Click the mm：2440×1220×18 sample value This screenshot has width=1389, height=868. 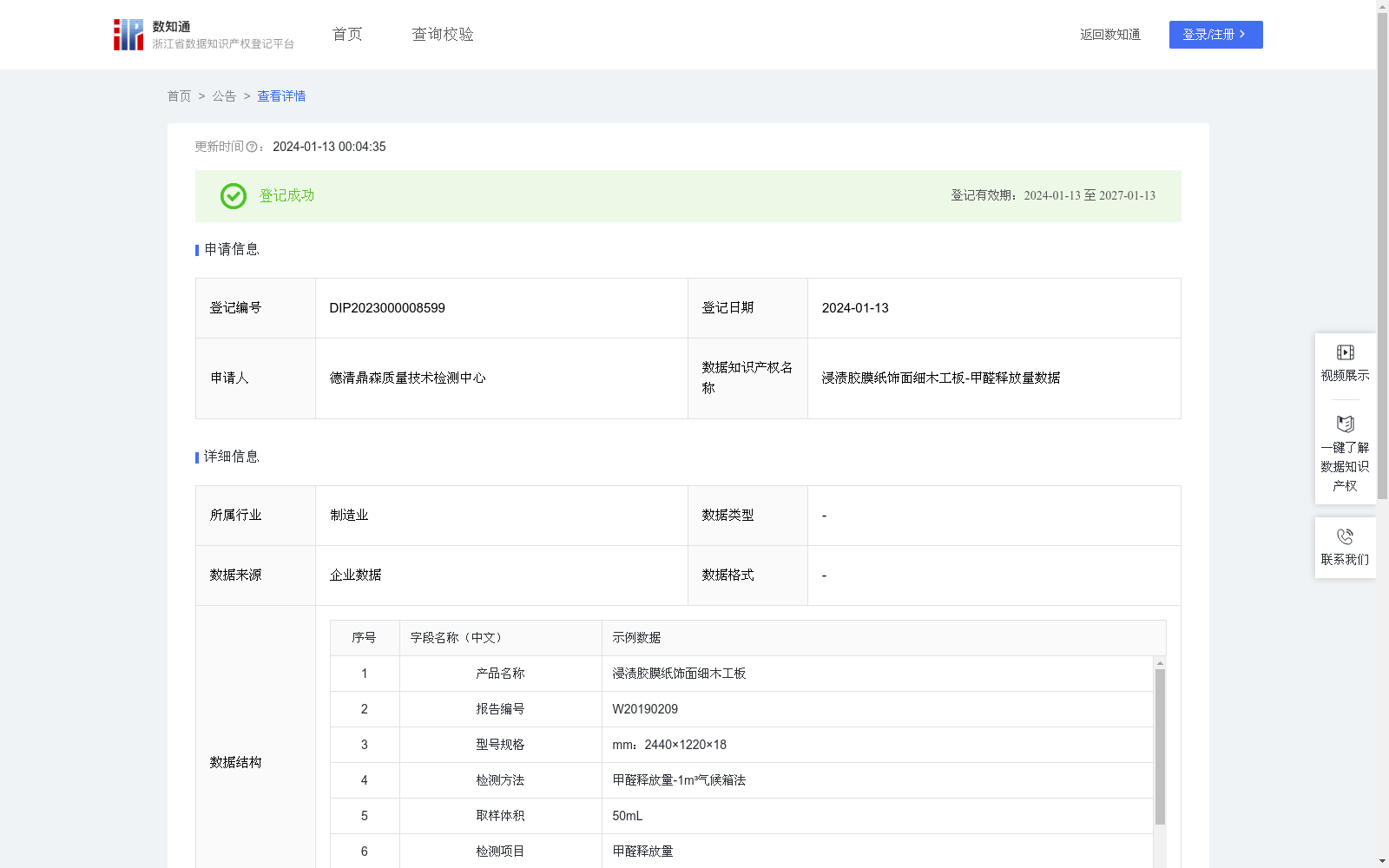(x=669, y=745)
